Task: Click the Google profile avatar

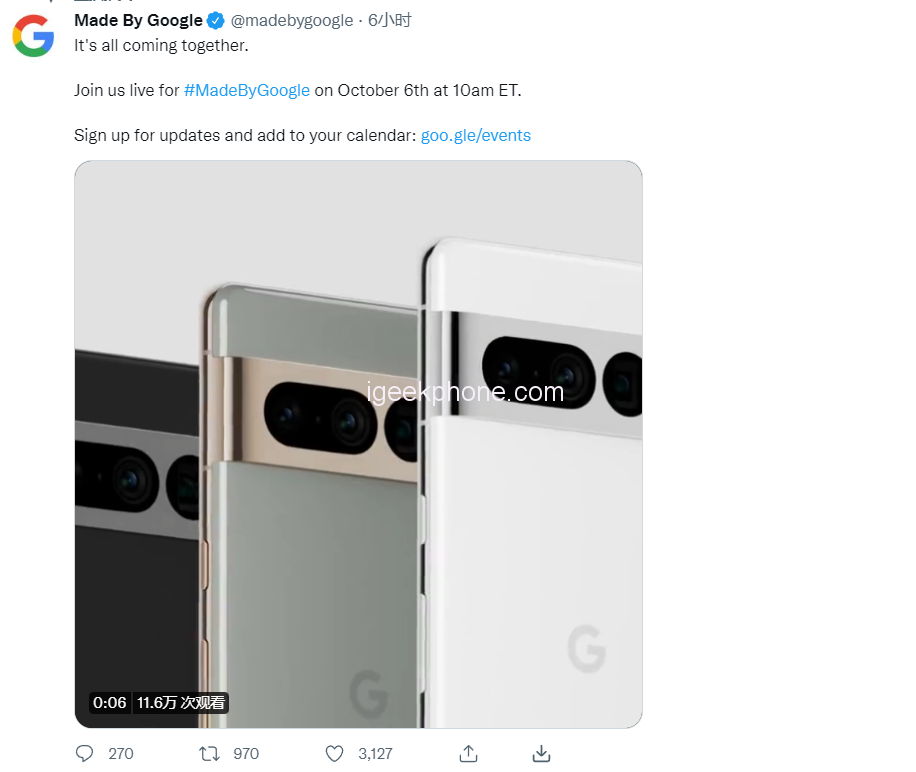Action: [33, 36]
